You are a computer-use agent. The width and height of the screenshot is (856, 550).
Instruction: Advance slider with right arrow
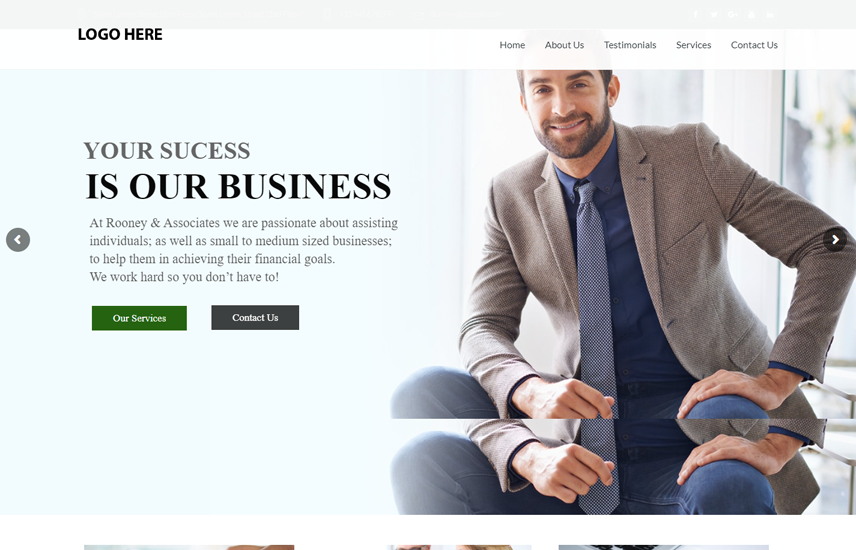point(835,240)
